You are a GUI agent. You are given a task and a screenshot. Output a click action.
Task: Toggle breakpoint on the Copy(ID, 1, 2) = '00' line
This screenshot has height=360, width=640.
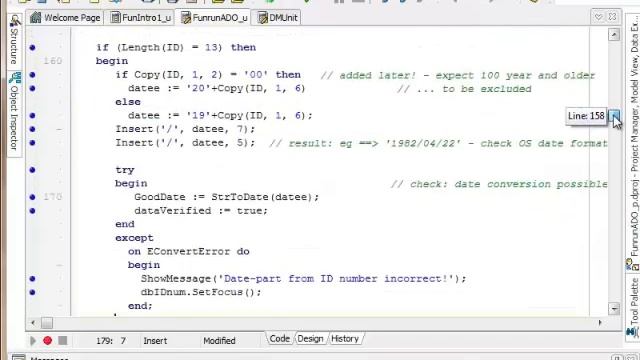tap(33, 75)
